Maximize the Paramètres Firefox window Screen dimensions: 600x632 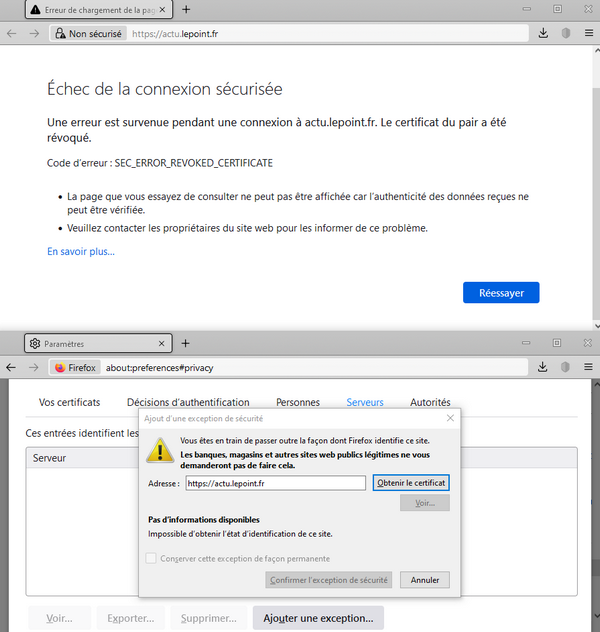pyautogui.click(x=556, y=343)
